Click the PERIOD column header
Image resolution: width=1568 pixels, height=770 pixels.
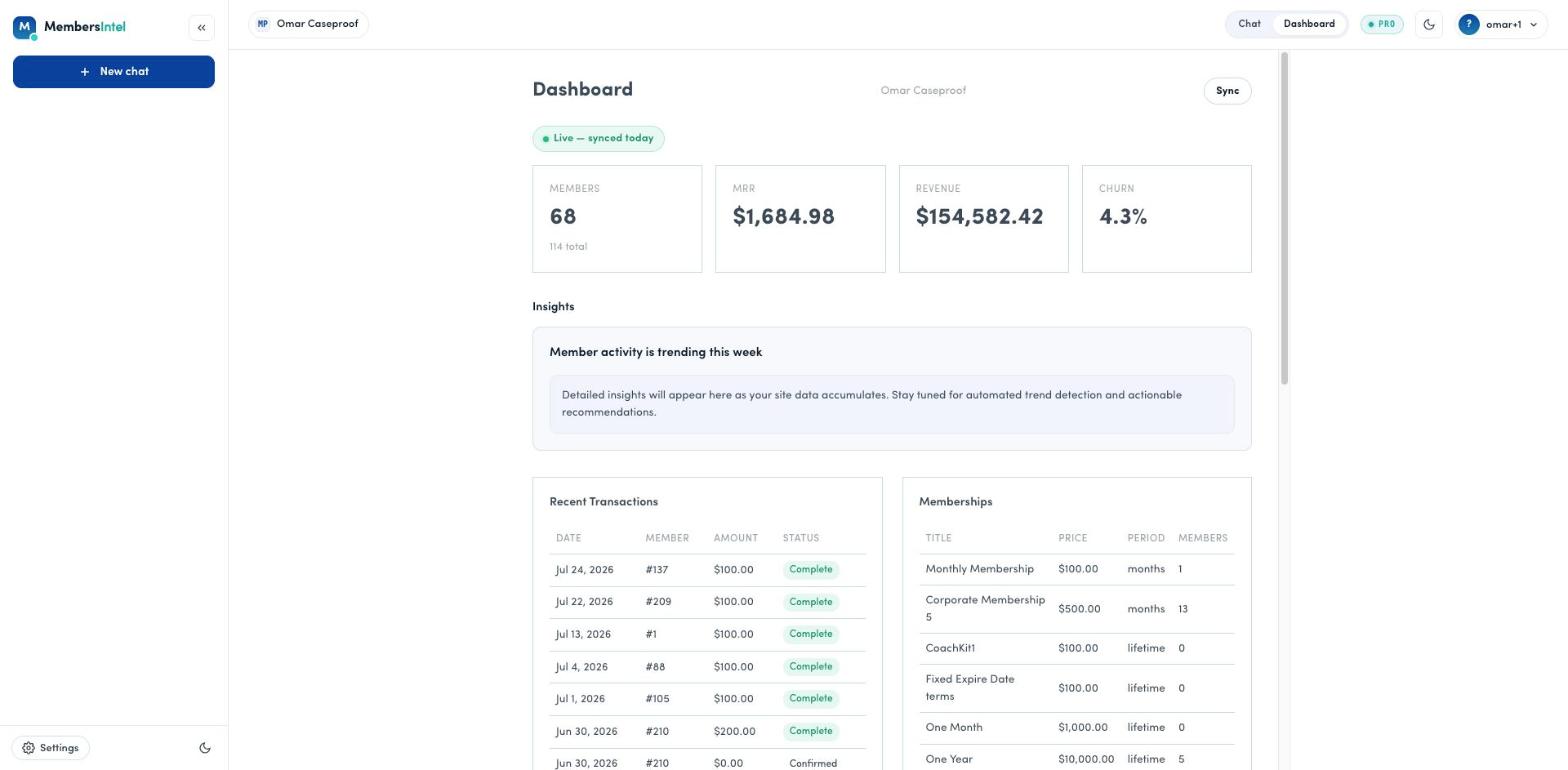click(1146, 539)
